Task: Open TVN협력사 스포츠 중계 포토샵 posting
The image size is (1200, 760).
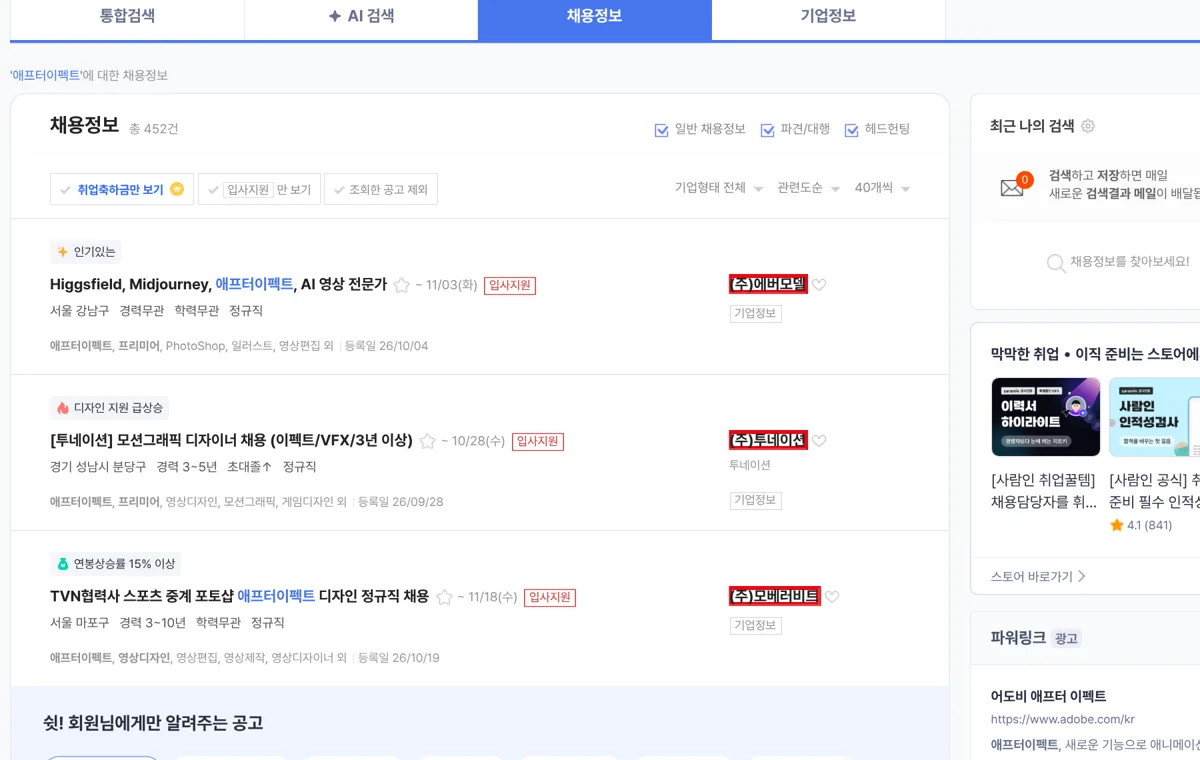Action: tap(239, 597)
